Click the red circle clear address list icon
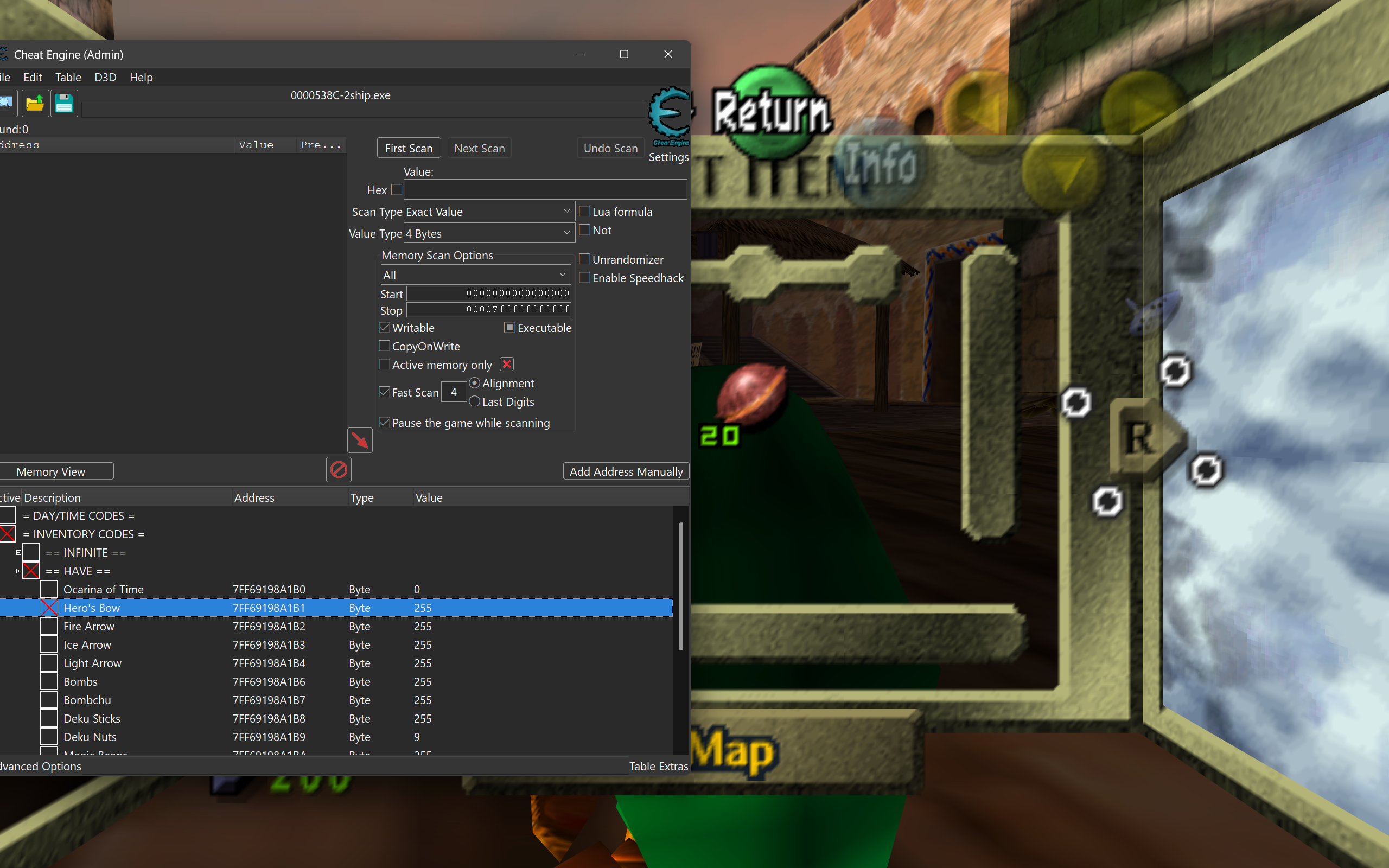The image size is (1389, 868). 339,470
